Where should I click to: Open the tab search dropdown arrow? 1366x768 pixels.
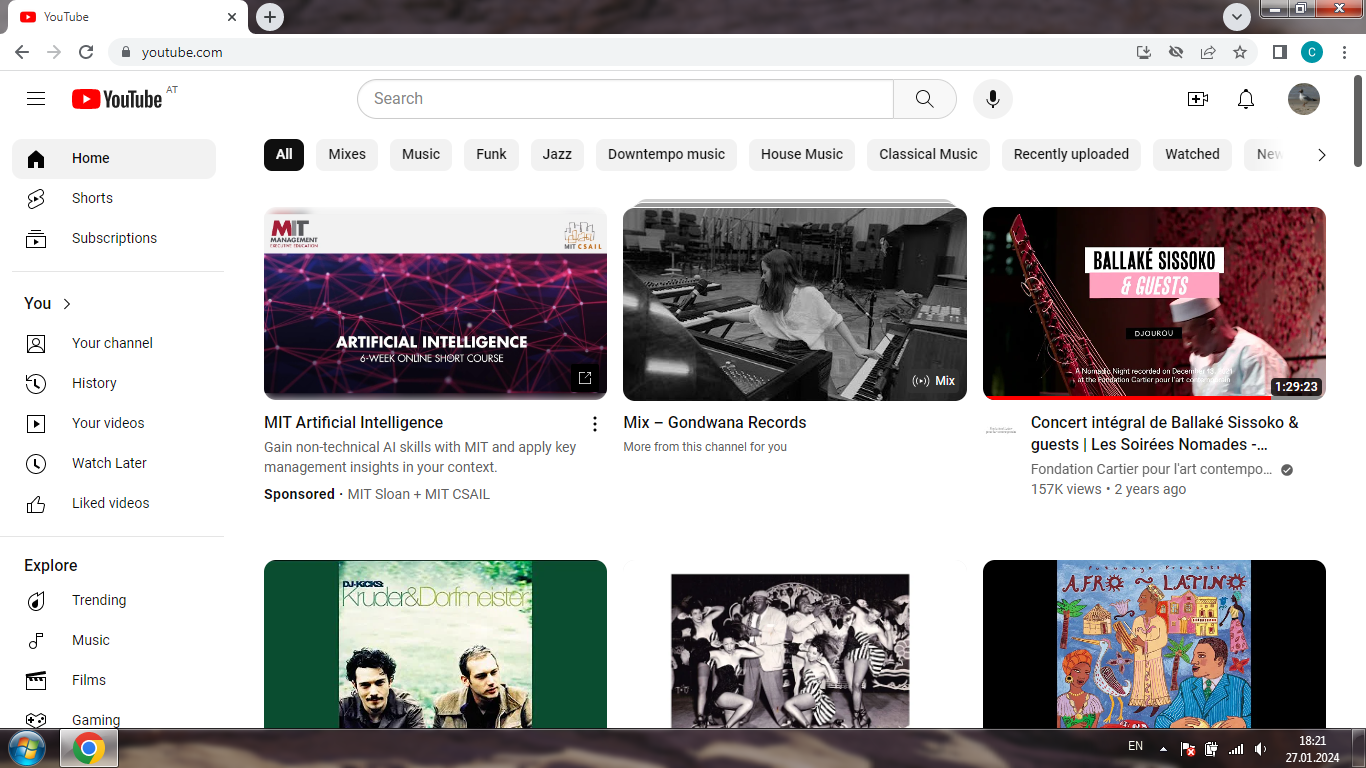pyautogui.click(x=1237, y=17)
